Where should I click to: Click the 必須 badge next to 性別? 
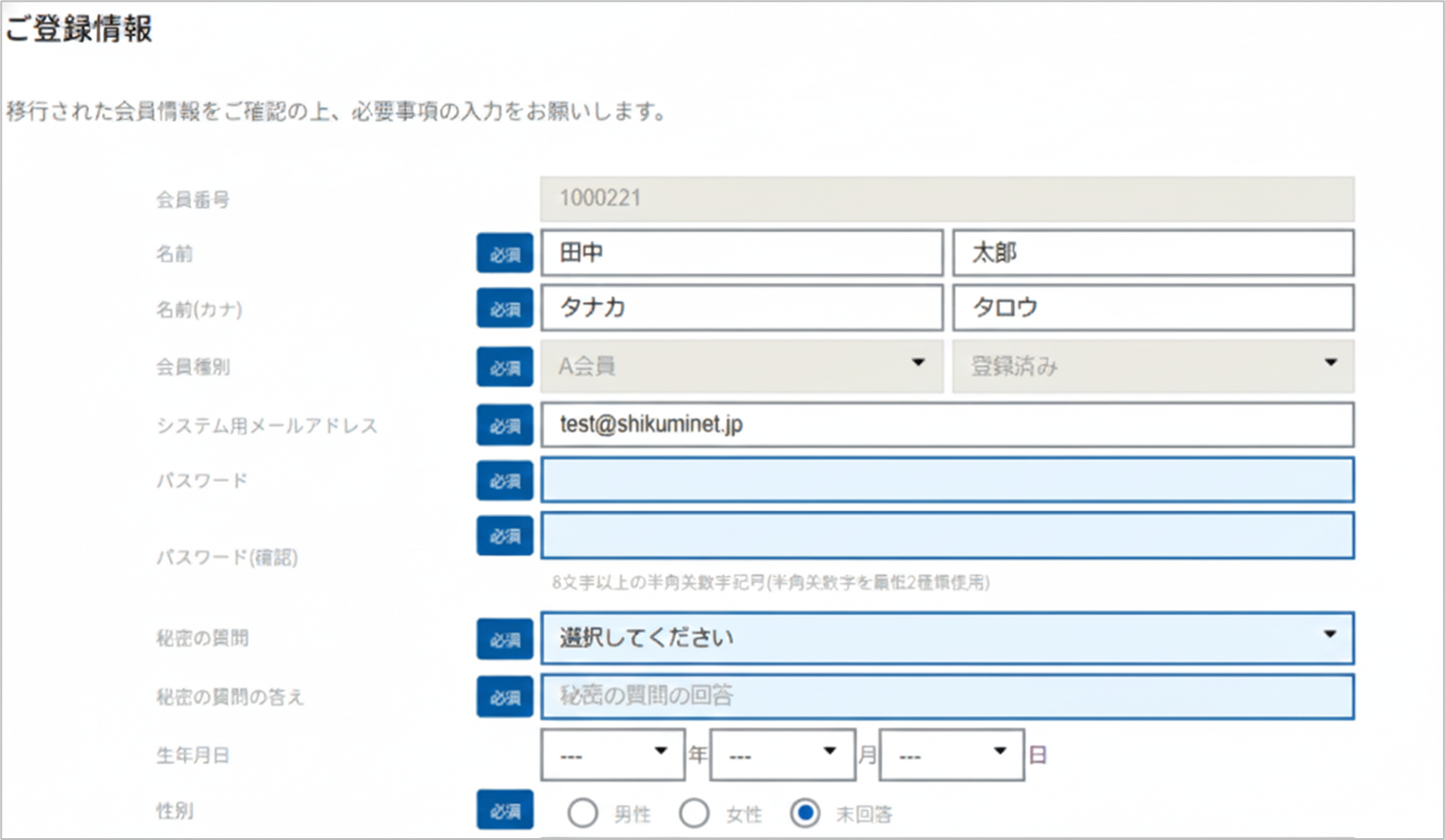pos(505,811)
